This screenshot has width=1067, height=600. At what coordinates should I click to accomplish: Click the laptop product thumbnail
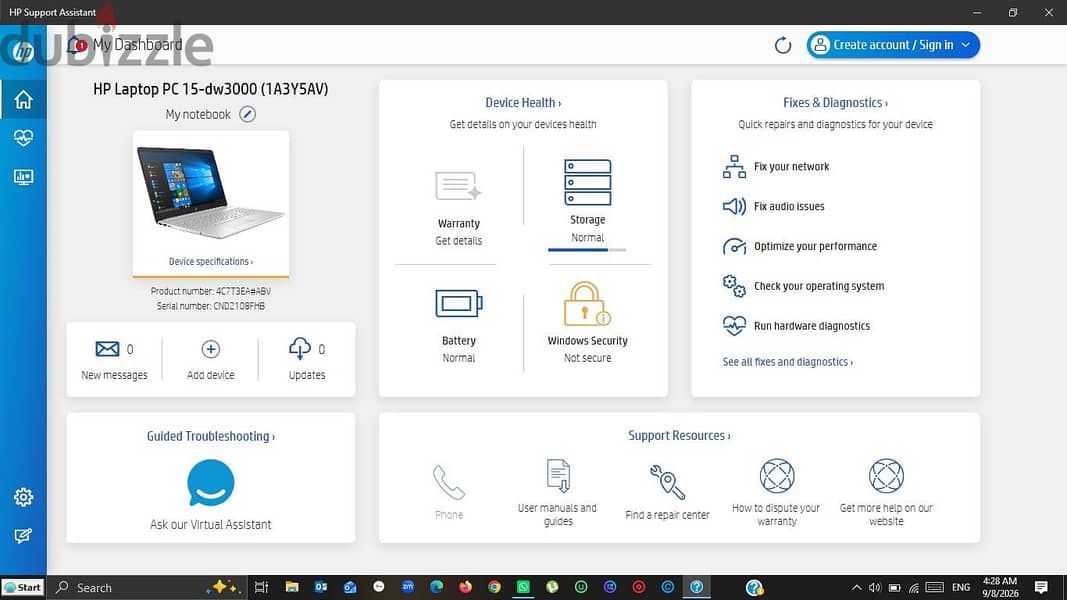(x=210, y=192)
